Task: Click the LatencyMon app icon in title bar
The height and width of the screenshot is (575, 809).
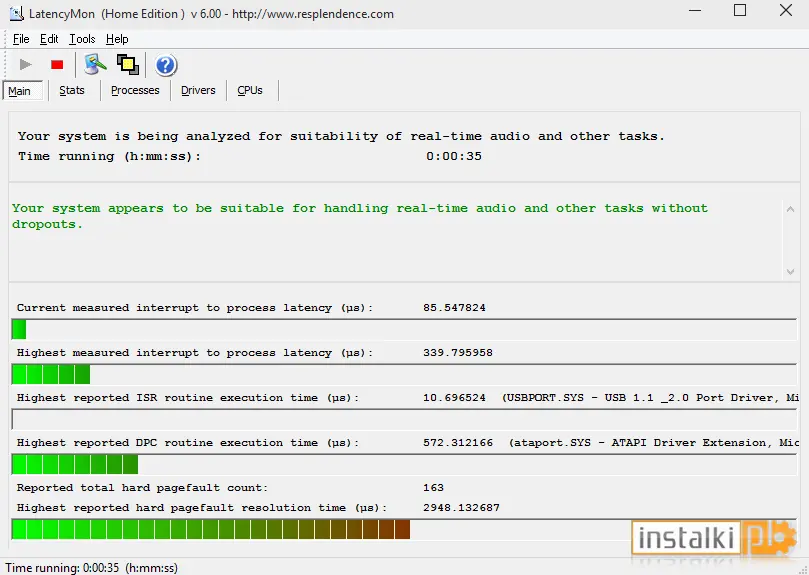Action: pos(17,13)
